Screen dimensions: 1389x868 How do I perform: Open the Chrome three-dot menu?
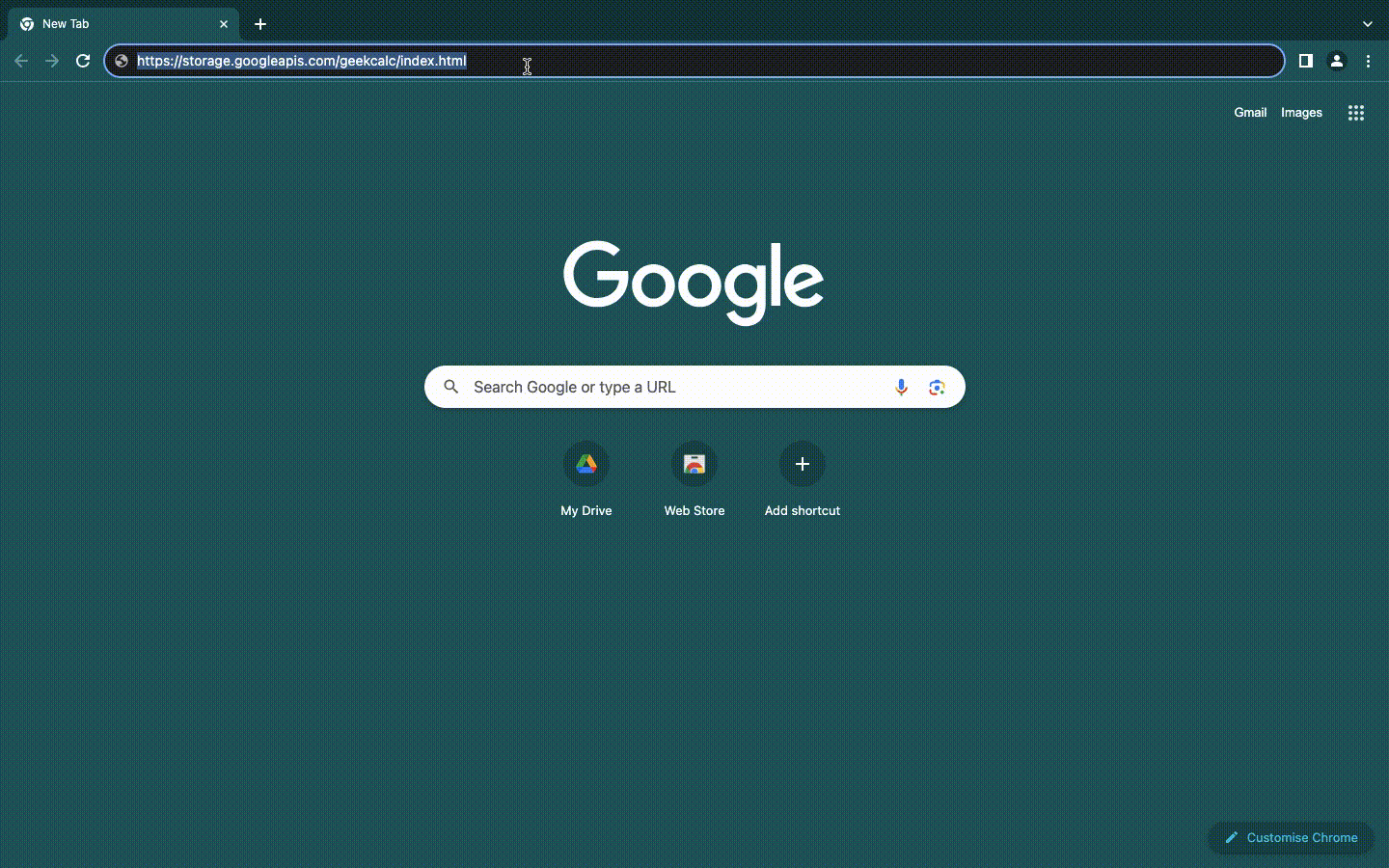coord(1368,61)
